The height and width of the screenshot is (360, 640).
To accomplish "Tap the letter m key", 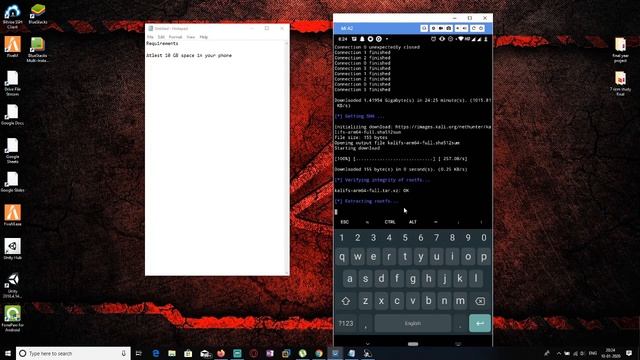I will click(x=460, y=301).
